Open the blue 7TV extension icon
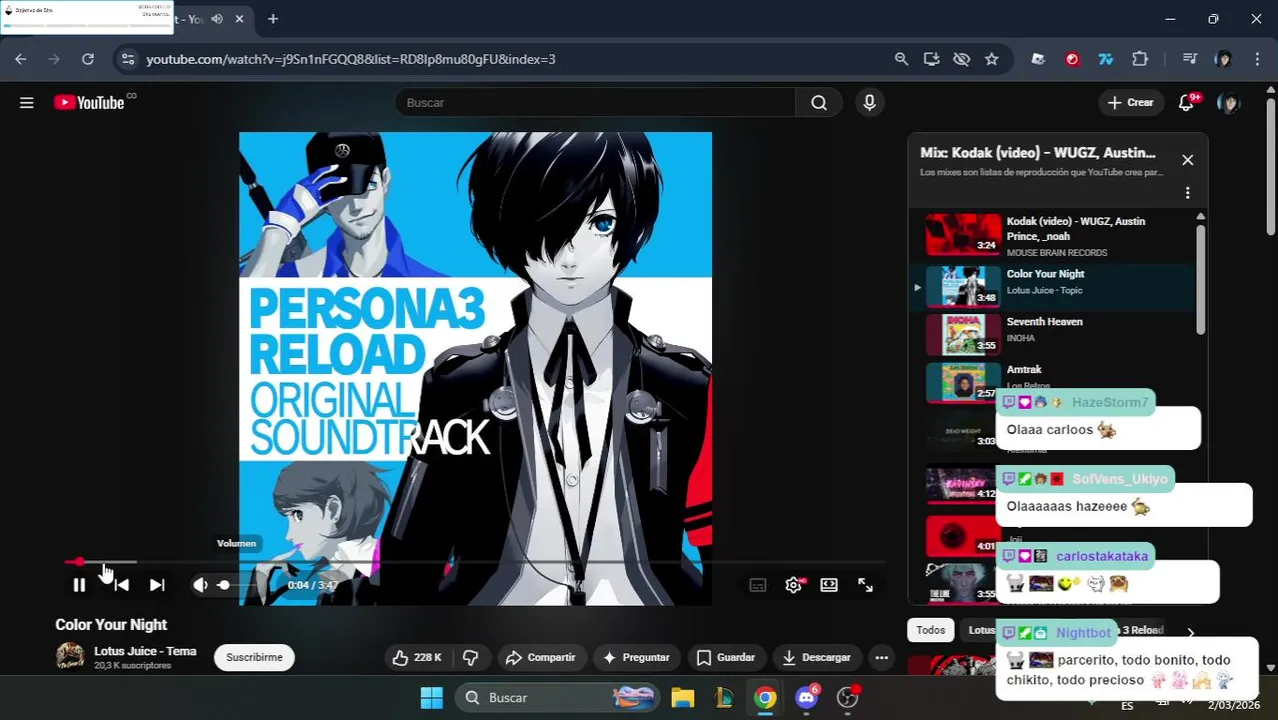This screenshot has width=1278, height=720. (1106, 59)
